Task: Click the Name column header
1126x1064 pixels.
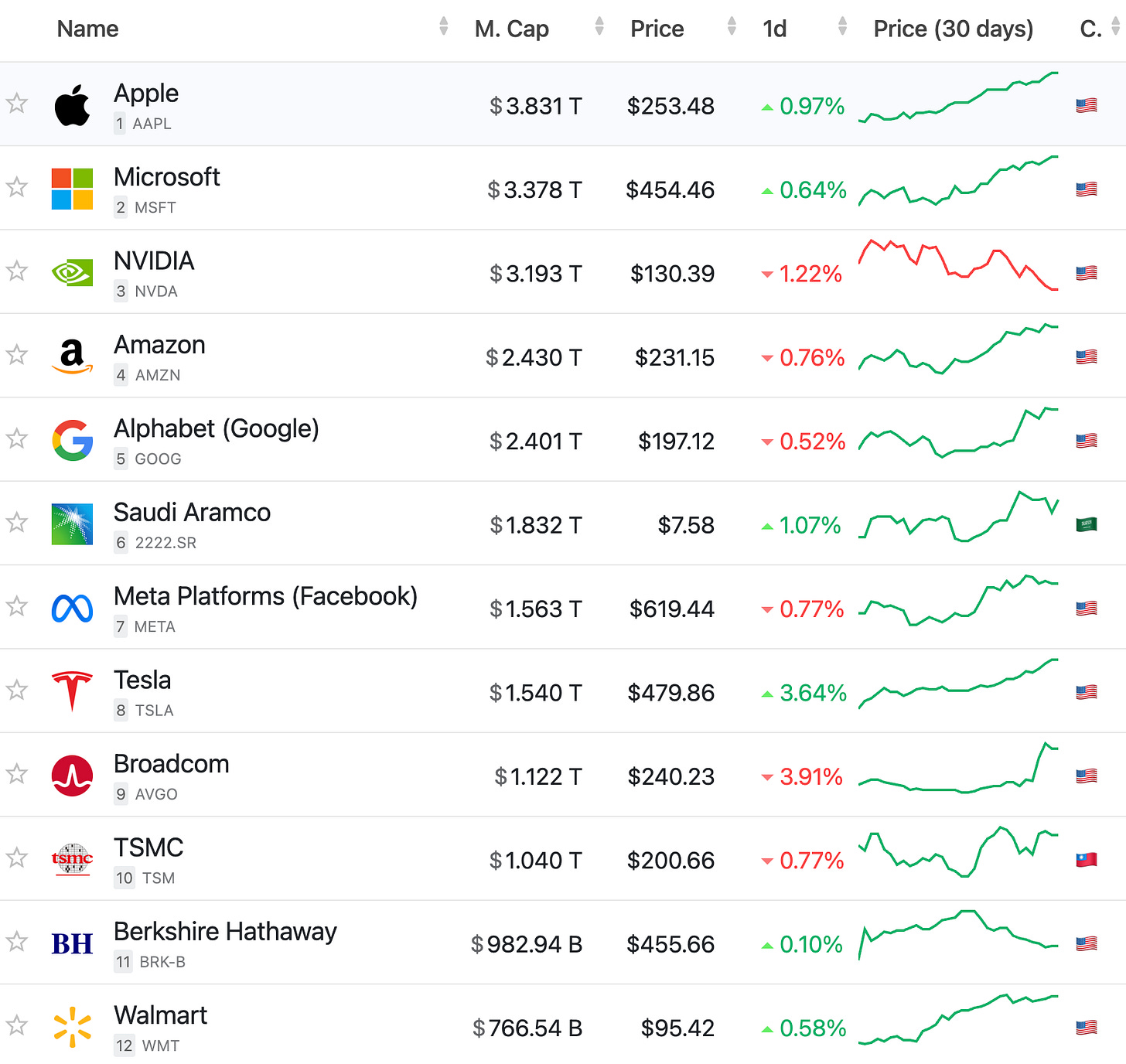Action: (x=88, y=29)
